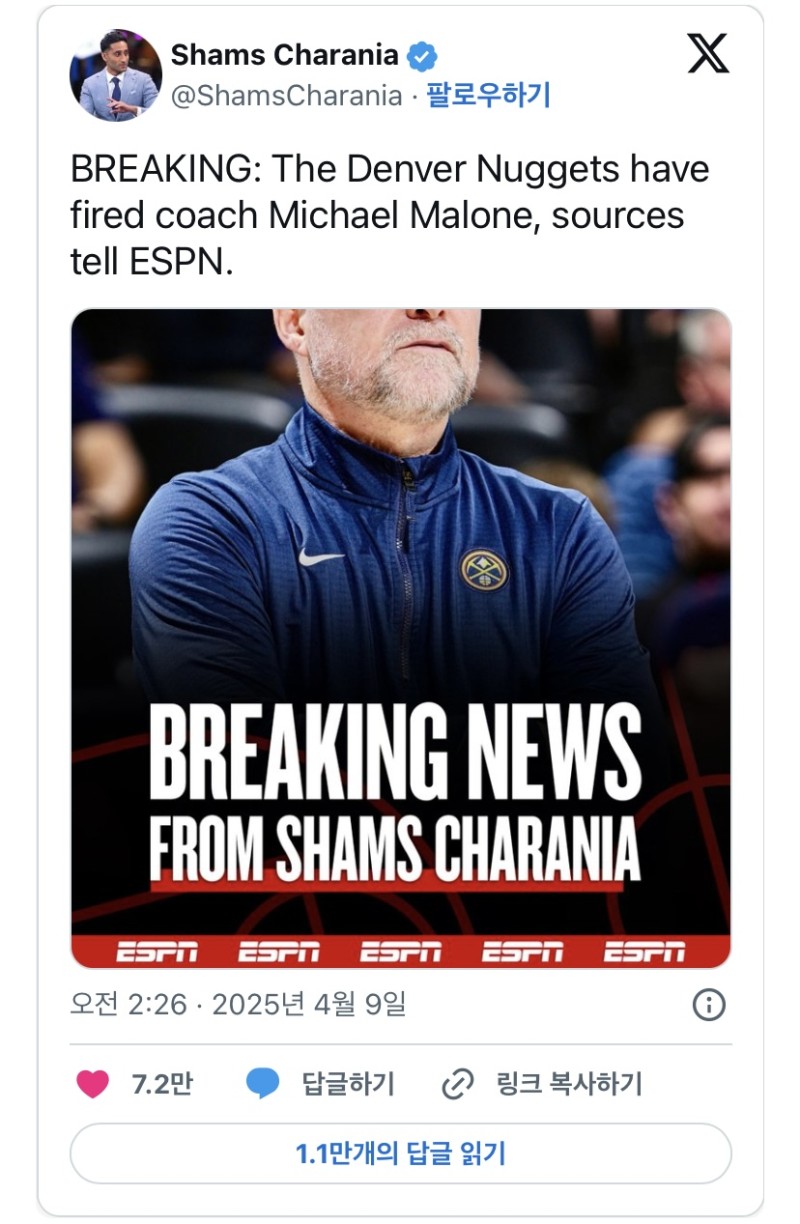Click the chain link copy icon

point(457,1084)
